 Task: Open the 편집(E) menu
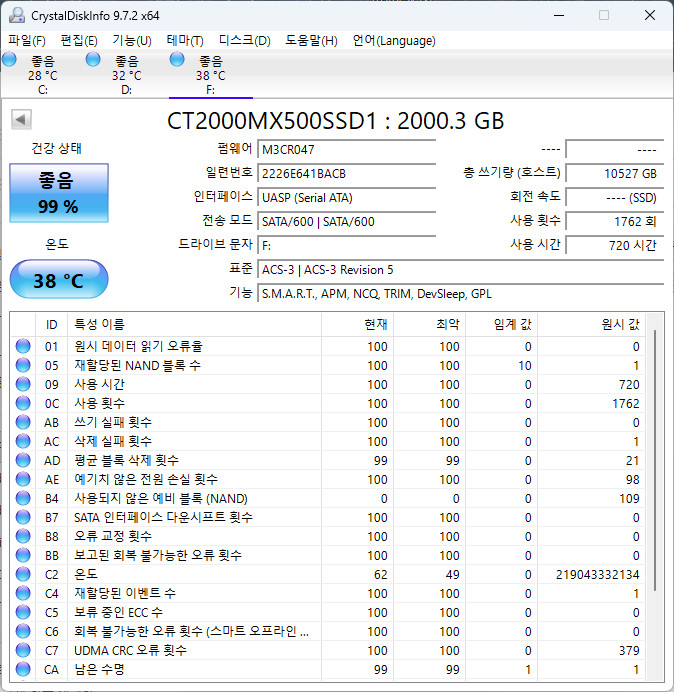click(79, 41)
